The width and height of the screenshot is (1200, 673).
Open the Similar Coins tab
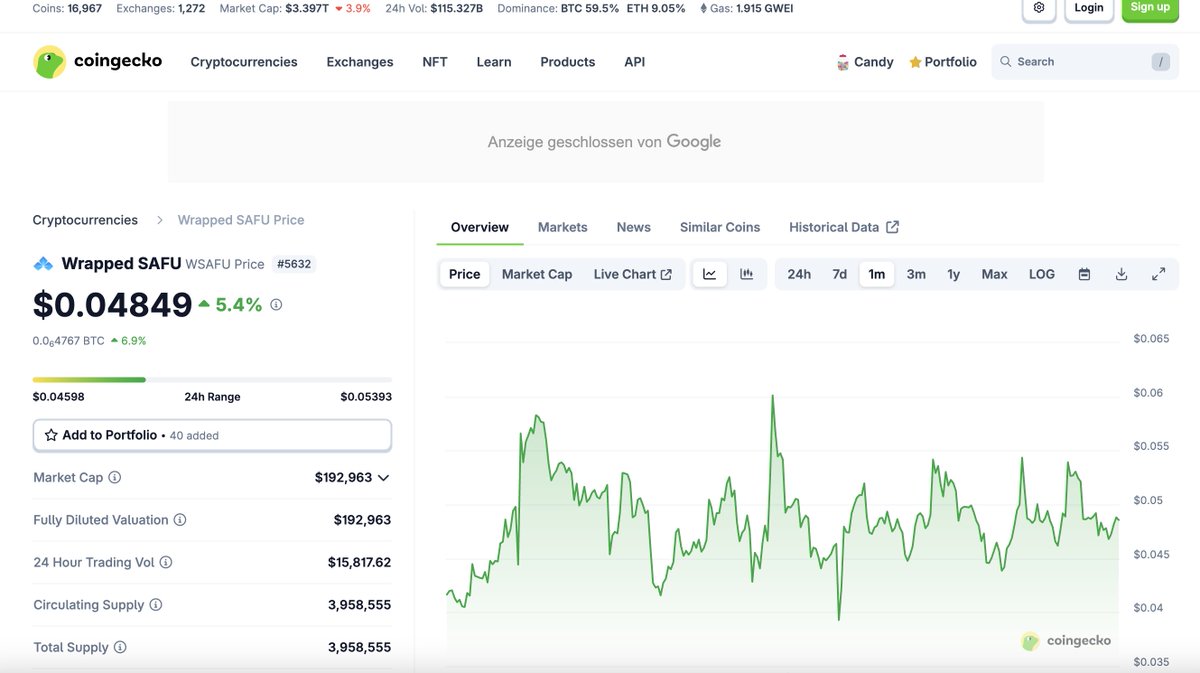[720, 227]
